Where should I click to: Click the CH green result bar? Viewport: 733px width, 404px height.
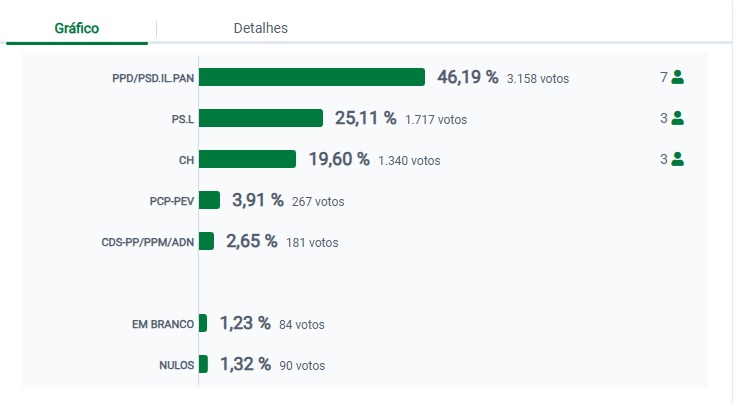point(247,159)
